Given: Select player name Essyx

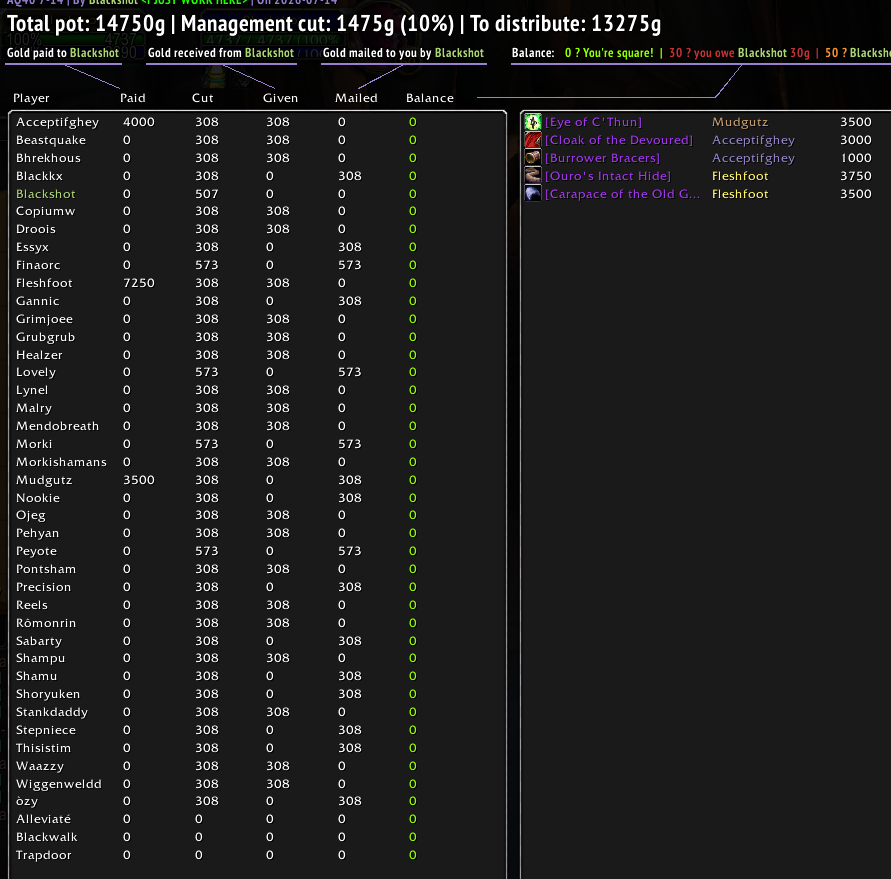Looking at the screenshot, I should click(x=32, y=247).
